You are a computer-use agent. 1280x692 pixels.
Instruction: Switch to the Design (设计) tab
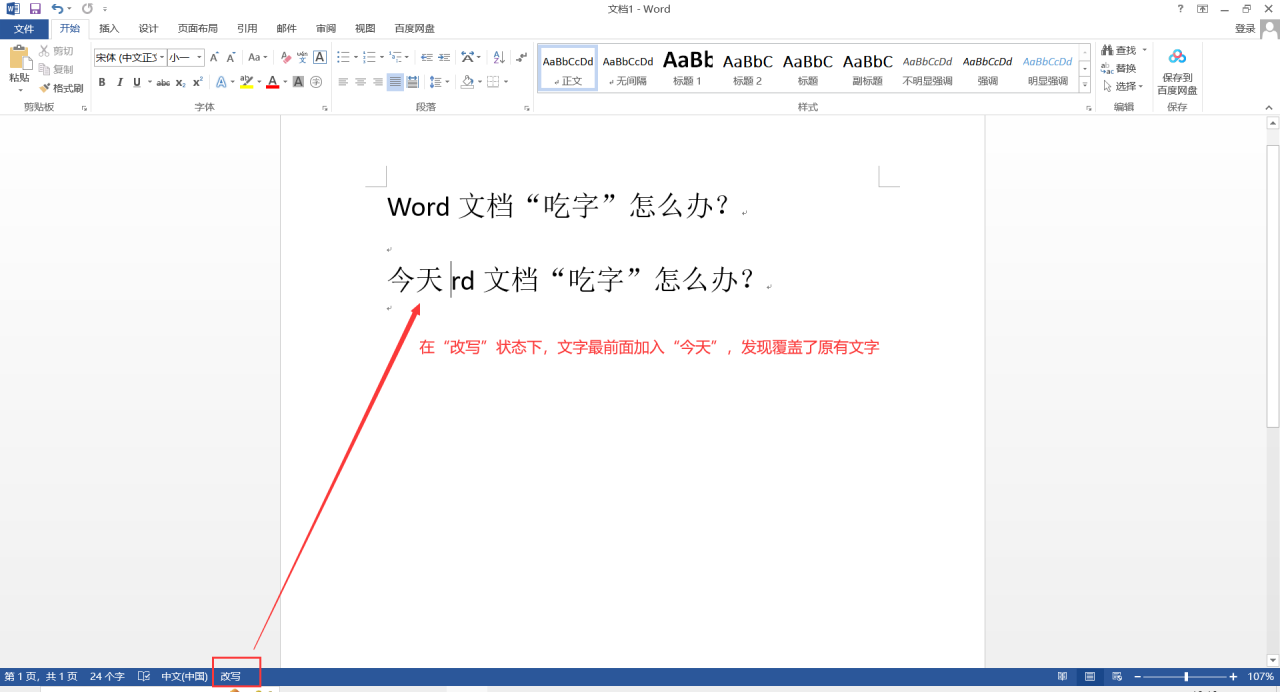coord(148,29)
